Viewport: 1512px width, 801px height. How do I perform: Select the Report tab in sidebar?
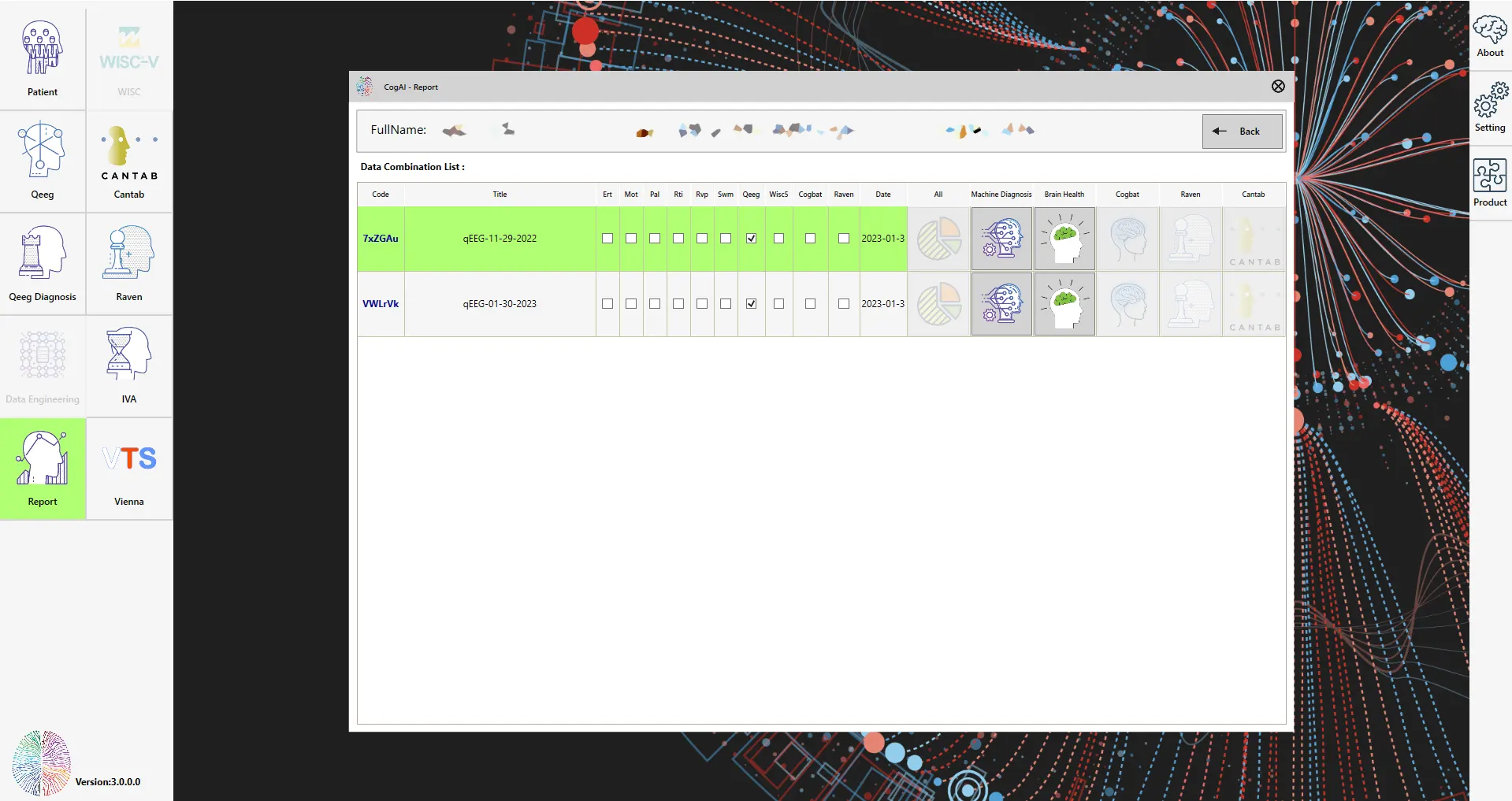tap(43, 468)
